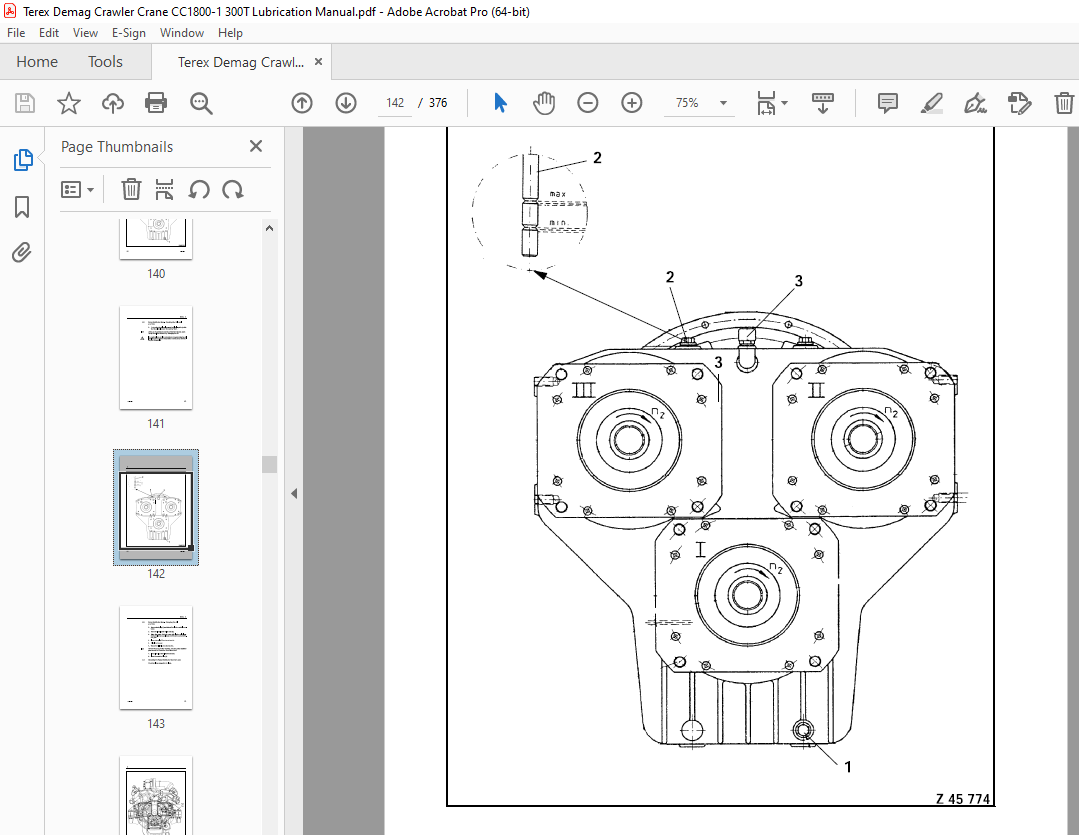
Task: Open the View menu
Action: [x=85, y=32]
